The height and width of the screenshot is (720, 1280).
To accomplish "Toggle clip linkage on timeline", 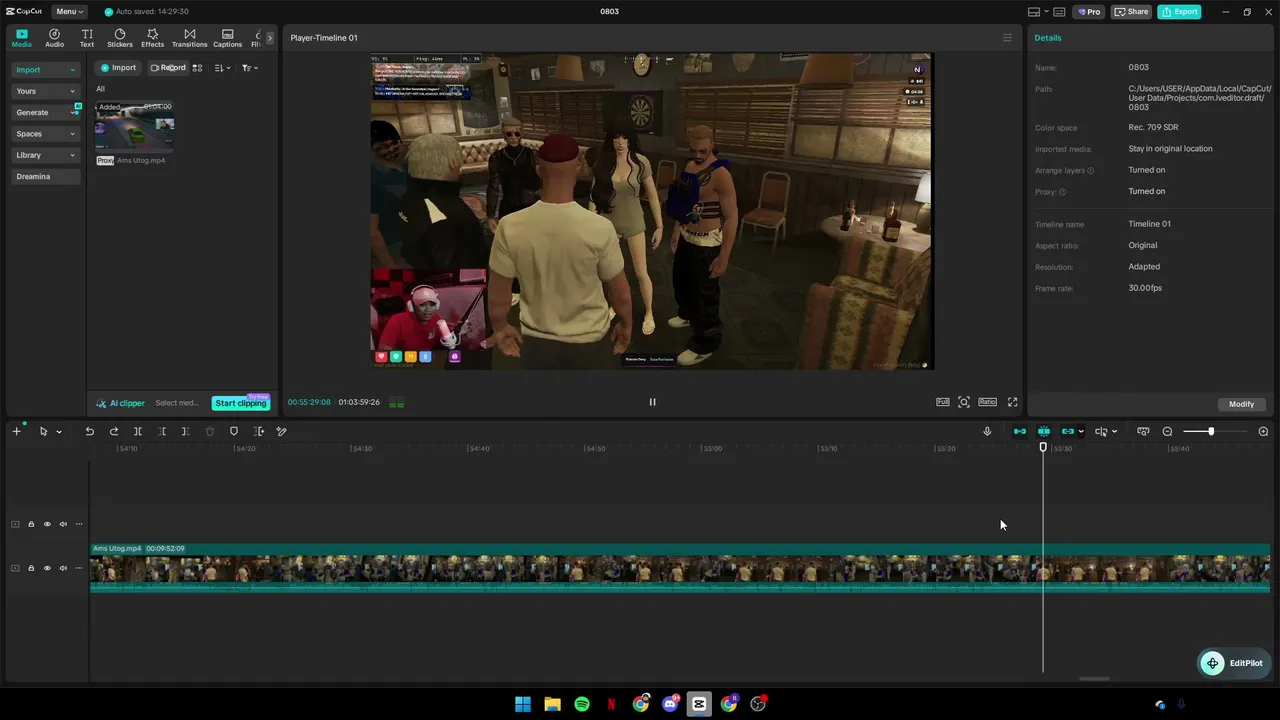I will (1068, 431).
